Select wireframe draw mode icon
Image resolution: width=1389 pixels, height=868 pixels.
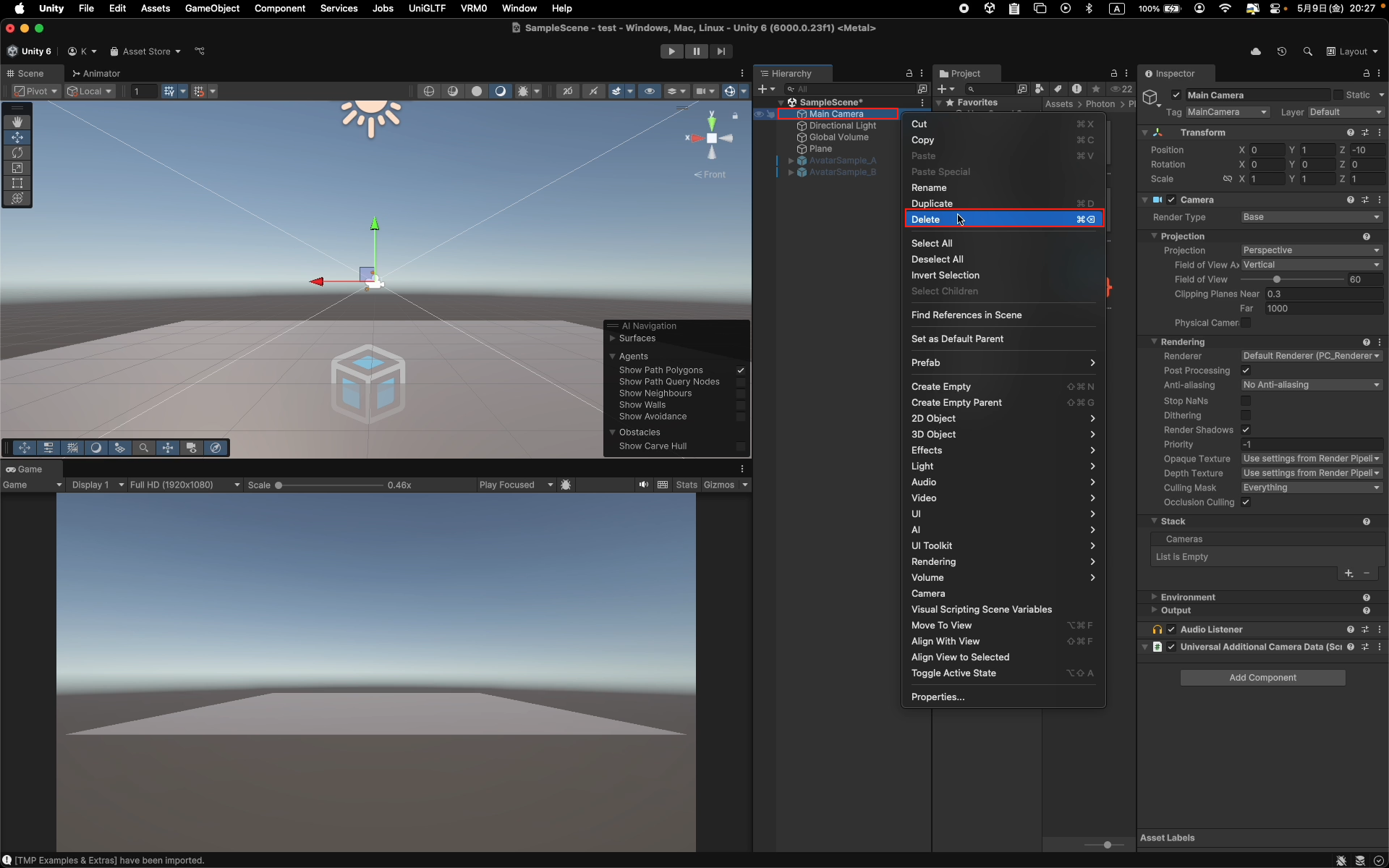(430, 91)
